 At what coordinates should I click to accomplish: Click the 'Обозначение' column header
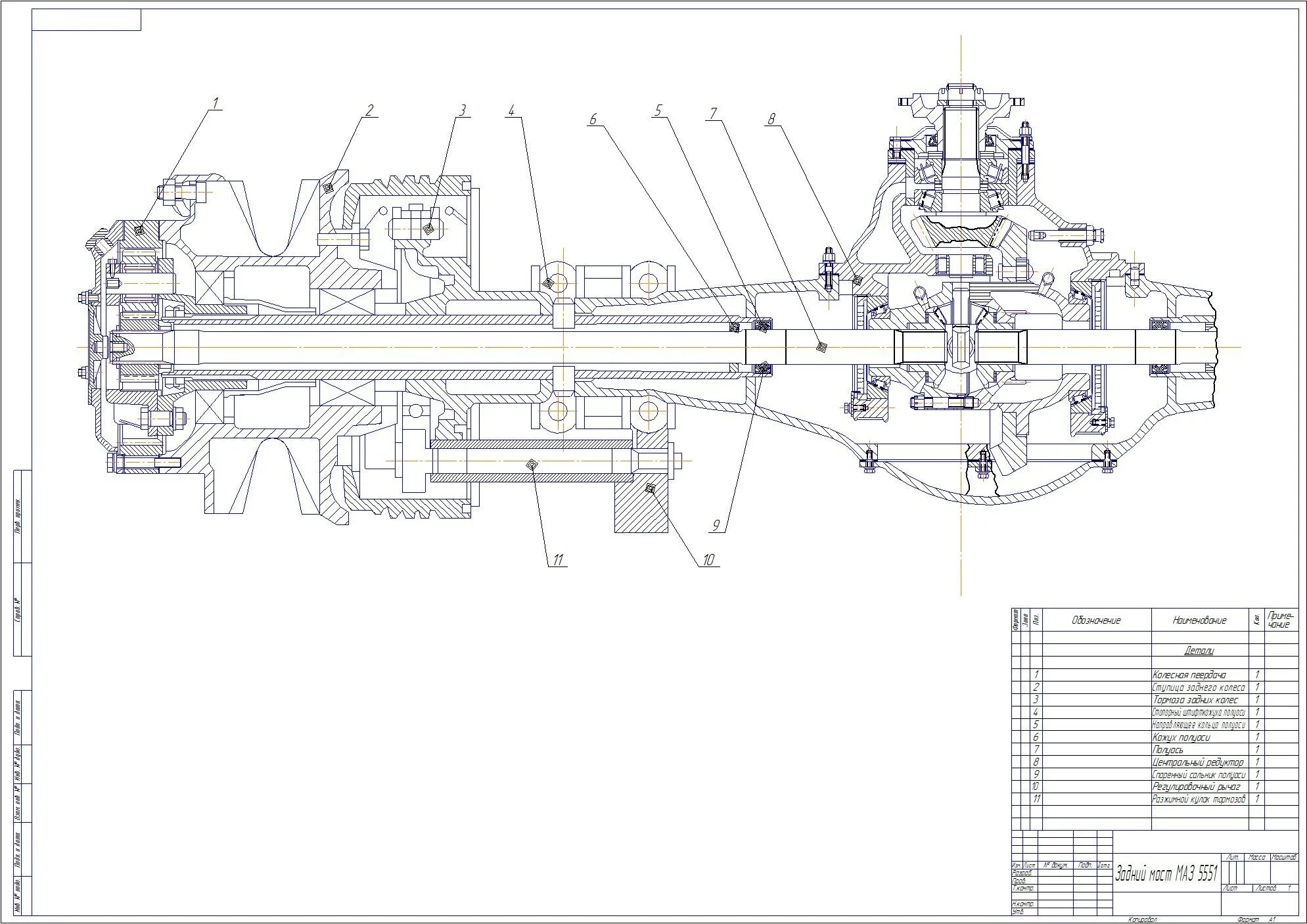(x=1096, y=620)
